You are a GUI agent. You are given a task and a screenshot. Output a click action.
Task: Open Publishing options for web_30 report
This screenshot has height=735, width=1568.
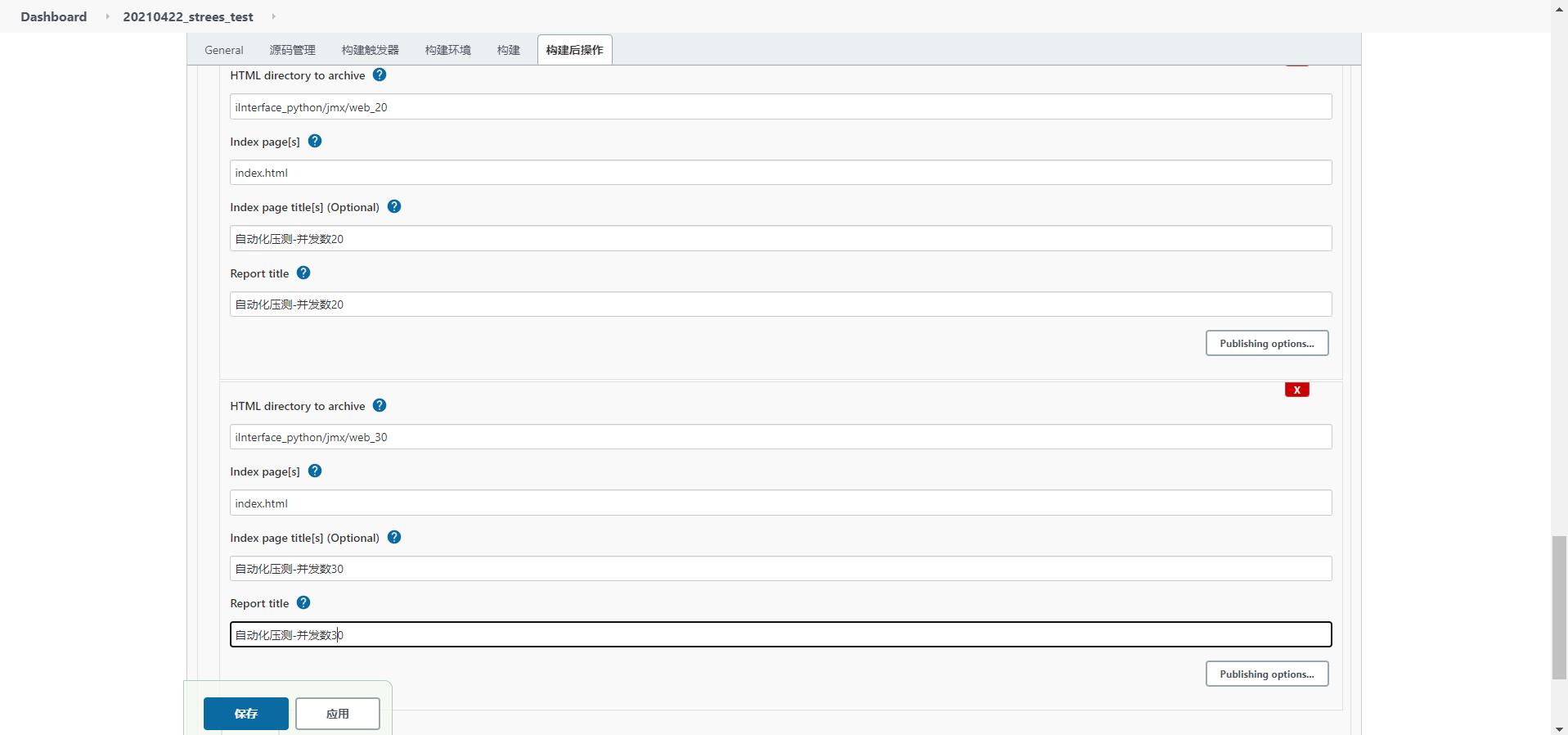tap(1267, 674)
